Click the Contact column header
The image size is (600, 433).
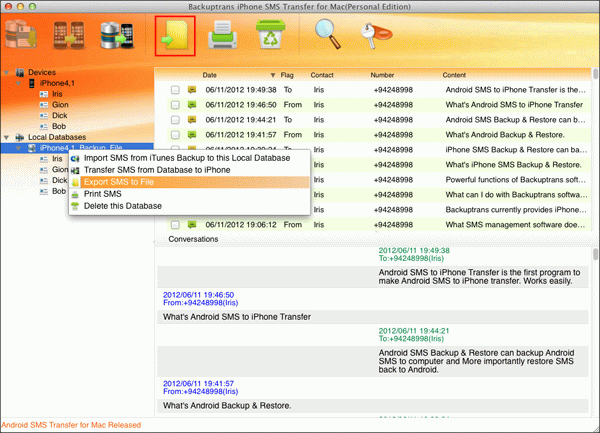click(x=322, y=75)
